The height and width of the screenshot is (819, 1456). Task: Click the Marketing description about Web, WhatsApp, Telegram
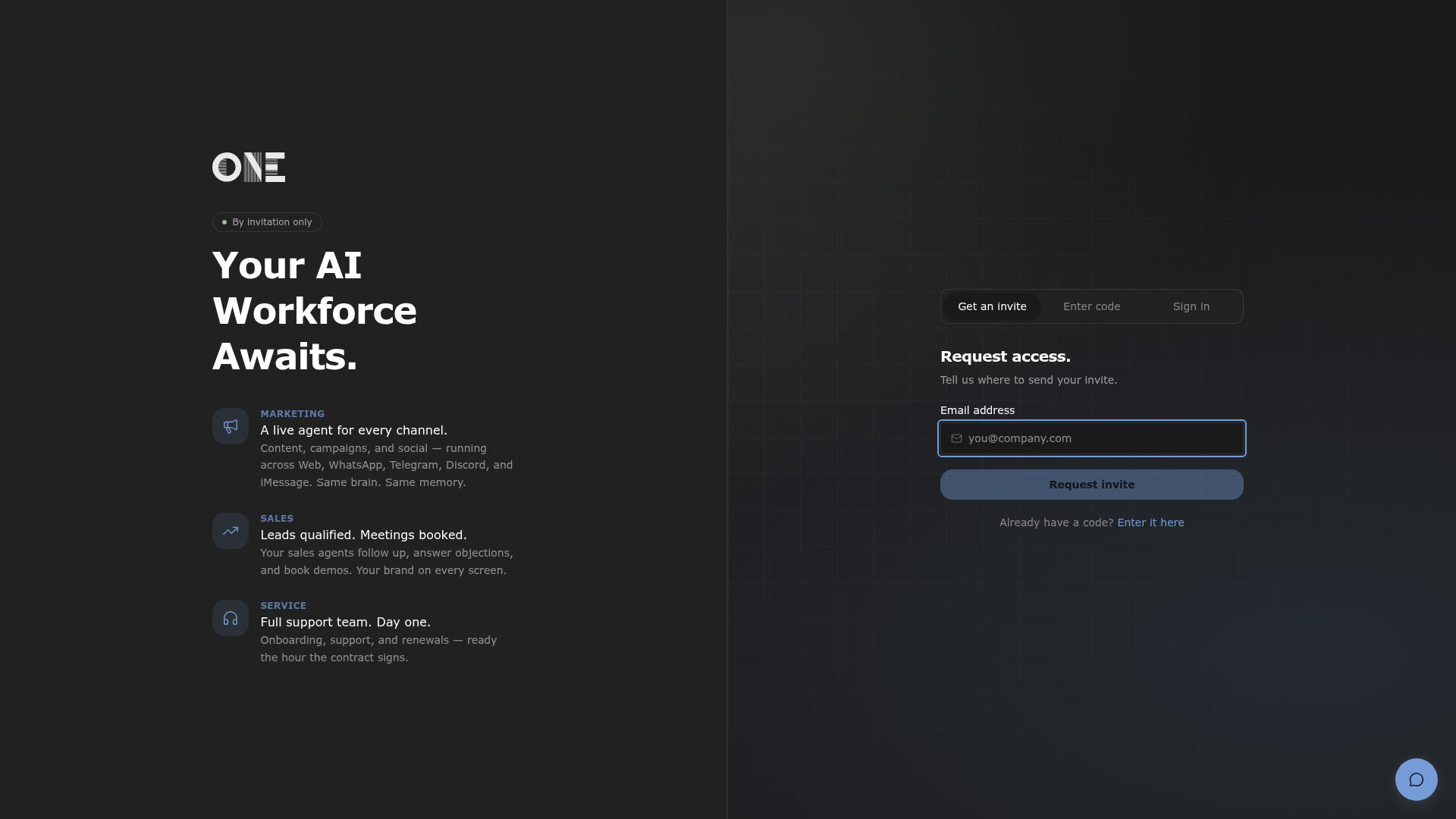[x=387, y=466]
